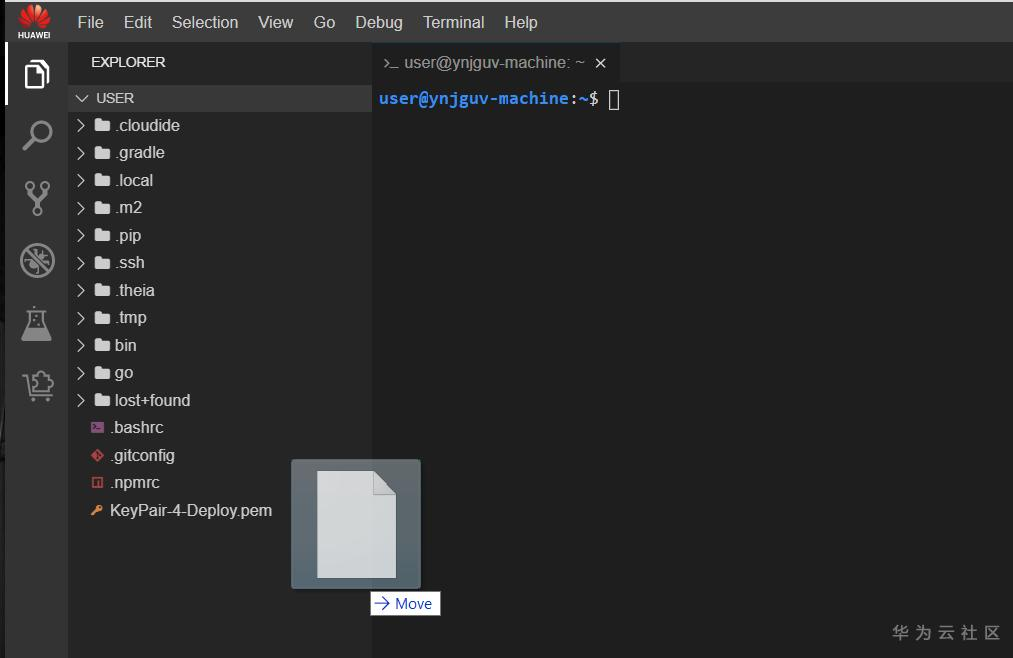Image resolution: width=1013 pixels, height=658 pixels.
Task: Click the EXPLORER panel title
Action: [x=128, y=63]
